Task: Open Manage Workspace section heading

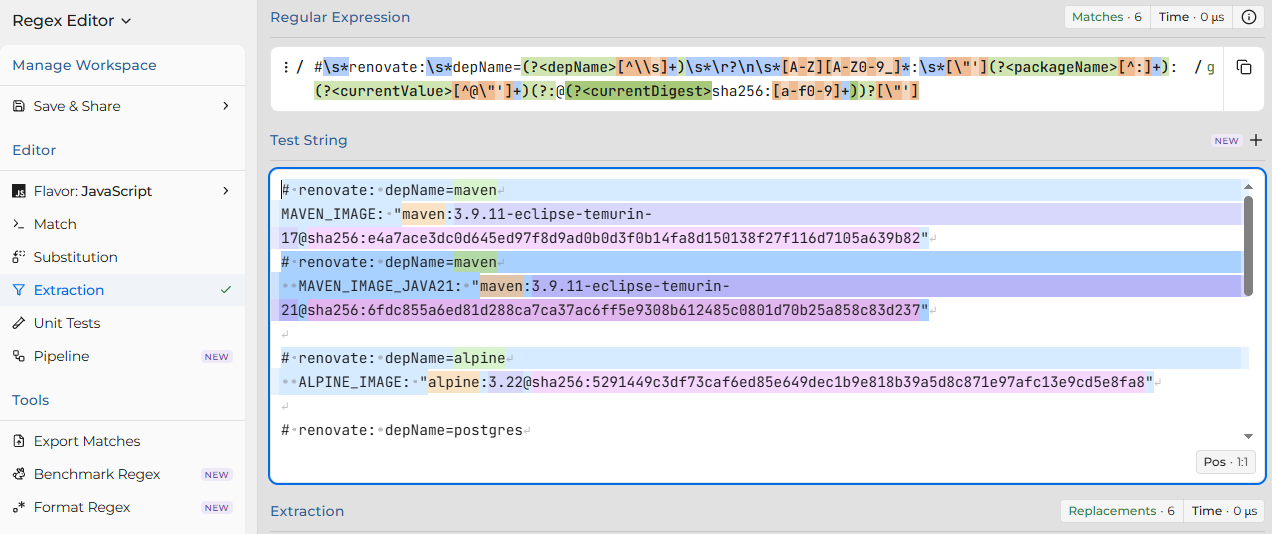Action: tap(84, 65)
